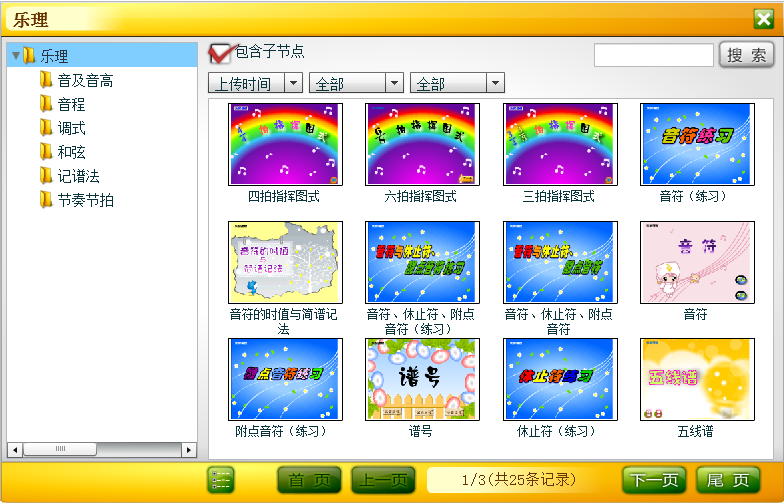Open 音符的时值与简谱记法 thumbnail
Image resolution: width=784 pixels, height=504 pixels.
point(285,262)
